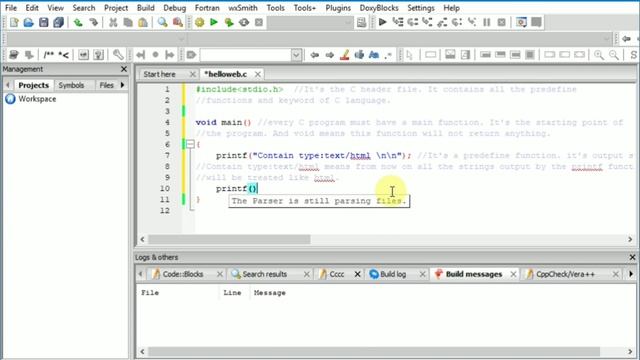Select the helloweb.c editor tab
640x360 pixels.
click(x=225, y=74)
